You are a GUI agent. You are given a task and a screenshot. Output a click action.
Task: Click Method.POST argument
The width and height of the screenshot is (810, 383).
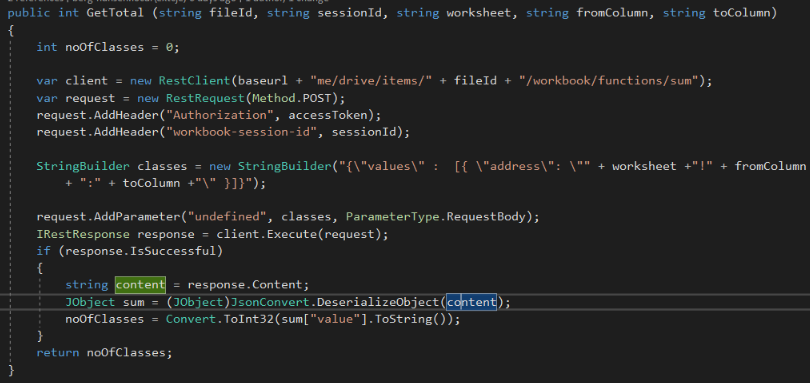(291, 98)
